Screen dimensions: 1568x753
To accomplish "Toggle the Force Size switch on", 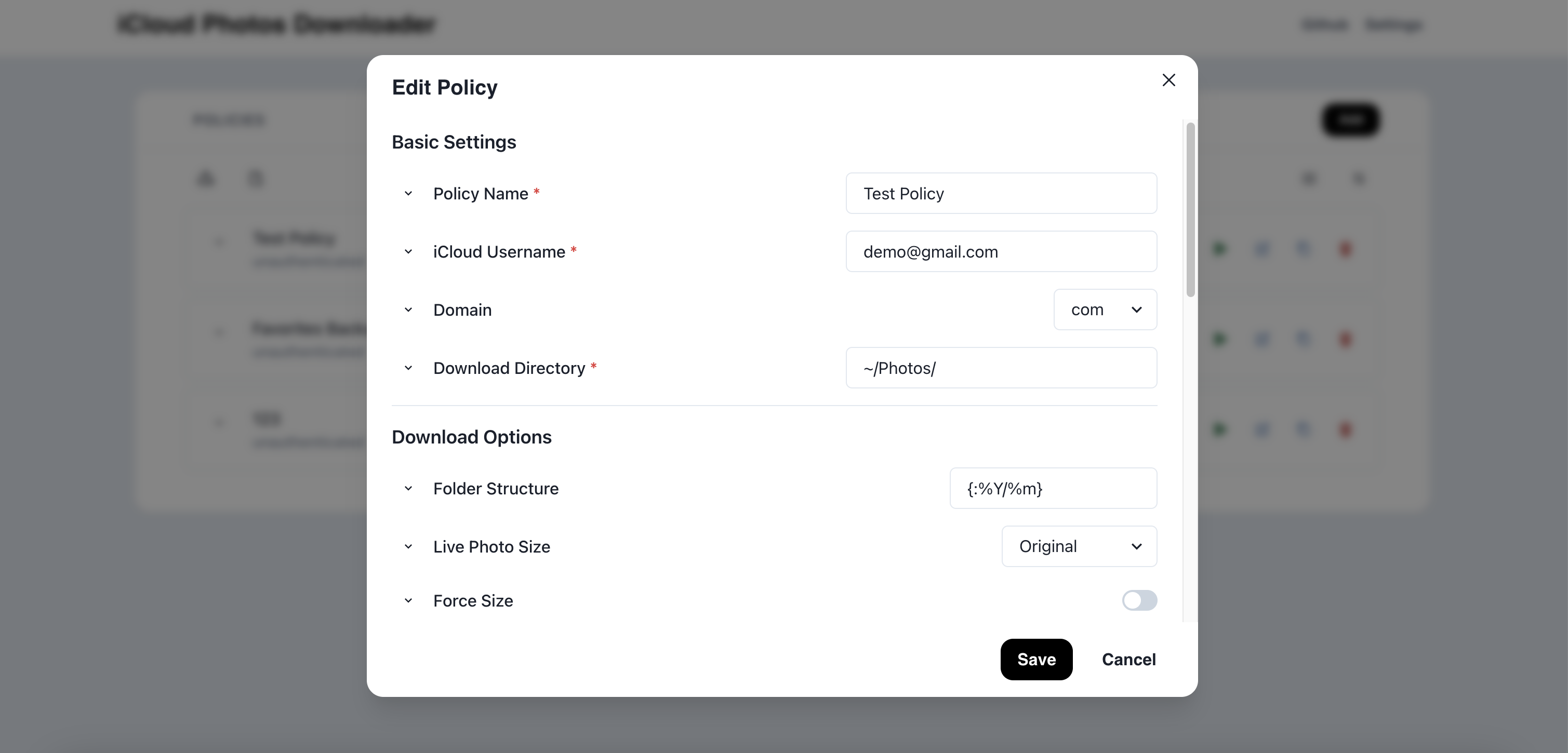I will (x=1139, y=600).
